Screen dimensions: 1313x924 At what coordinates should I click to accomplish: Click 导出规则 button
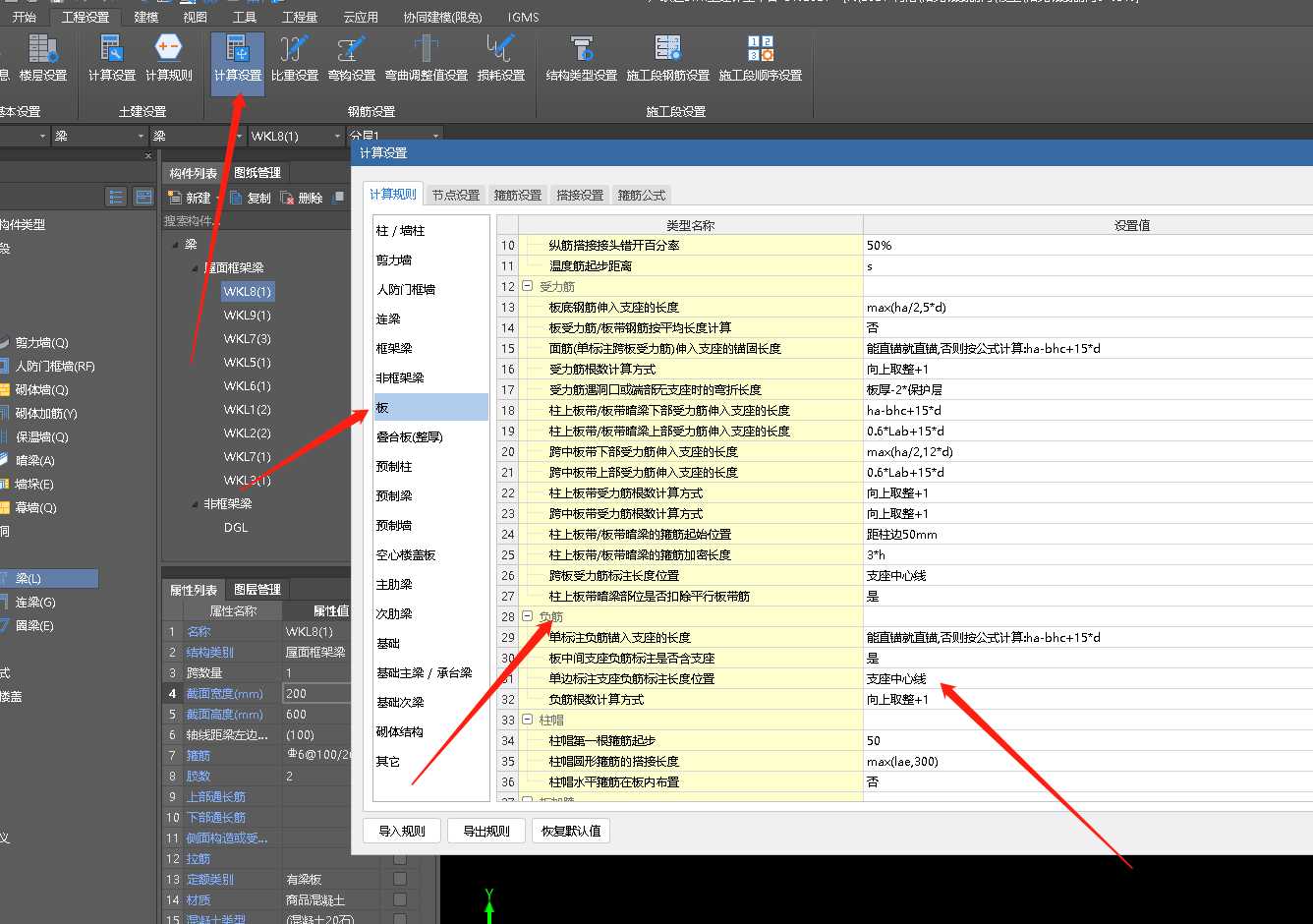pos(486,831)
